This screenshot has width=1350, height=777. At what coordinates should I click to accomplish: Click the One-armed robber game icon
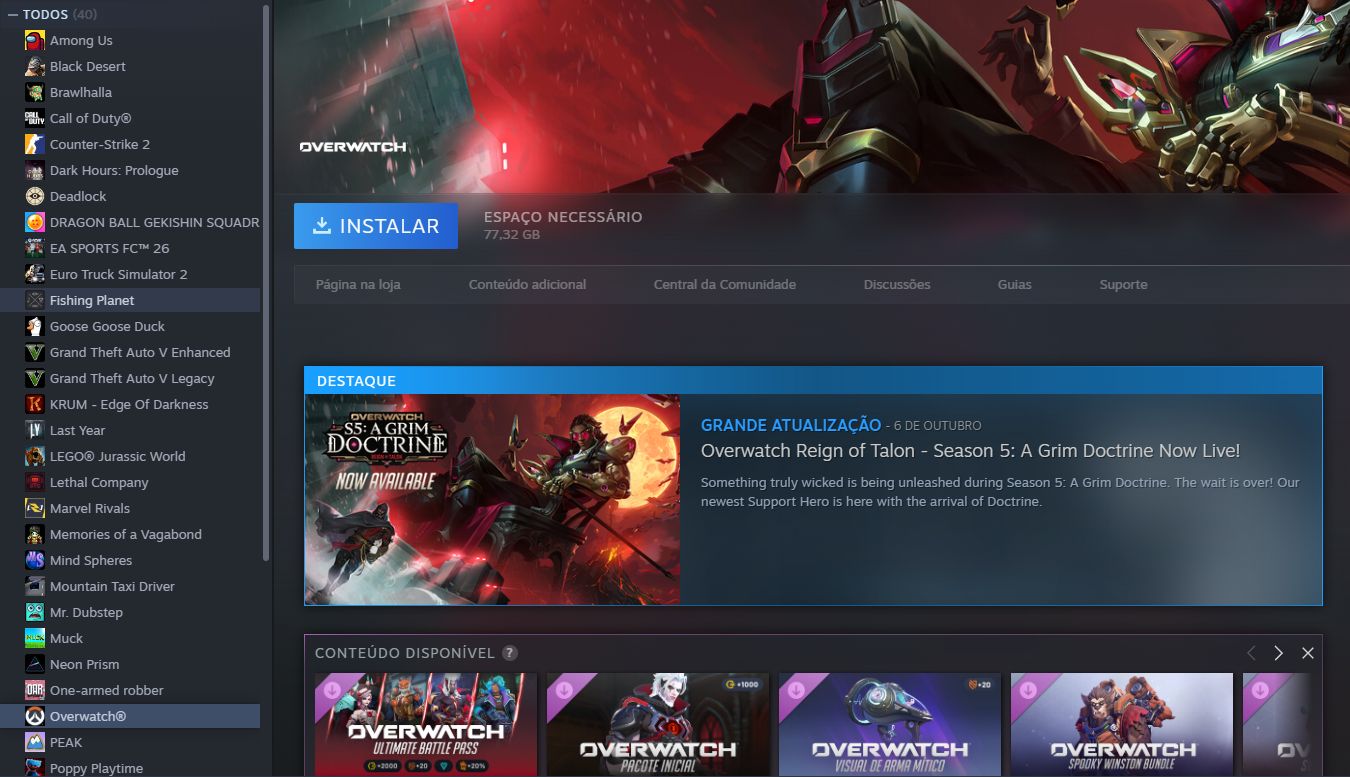tap(35, 691)
